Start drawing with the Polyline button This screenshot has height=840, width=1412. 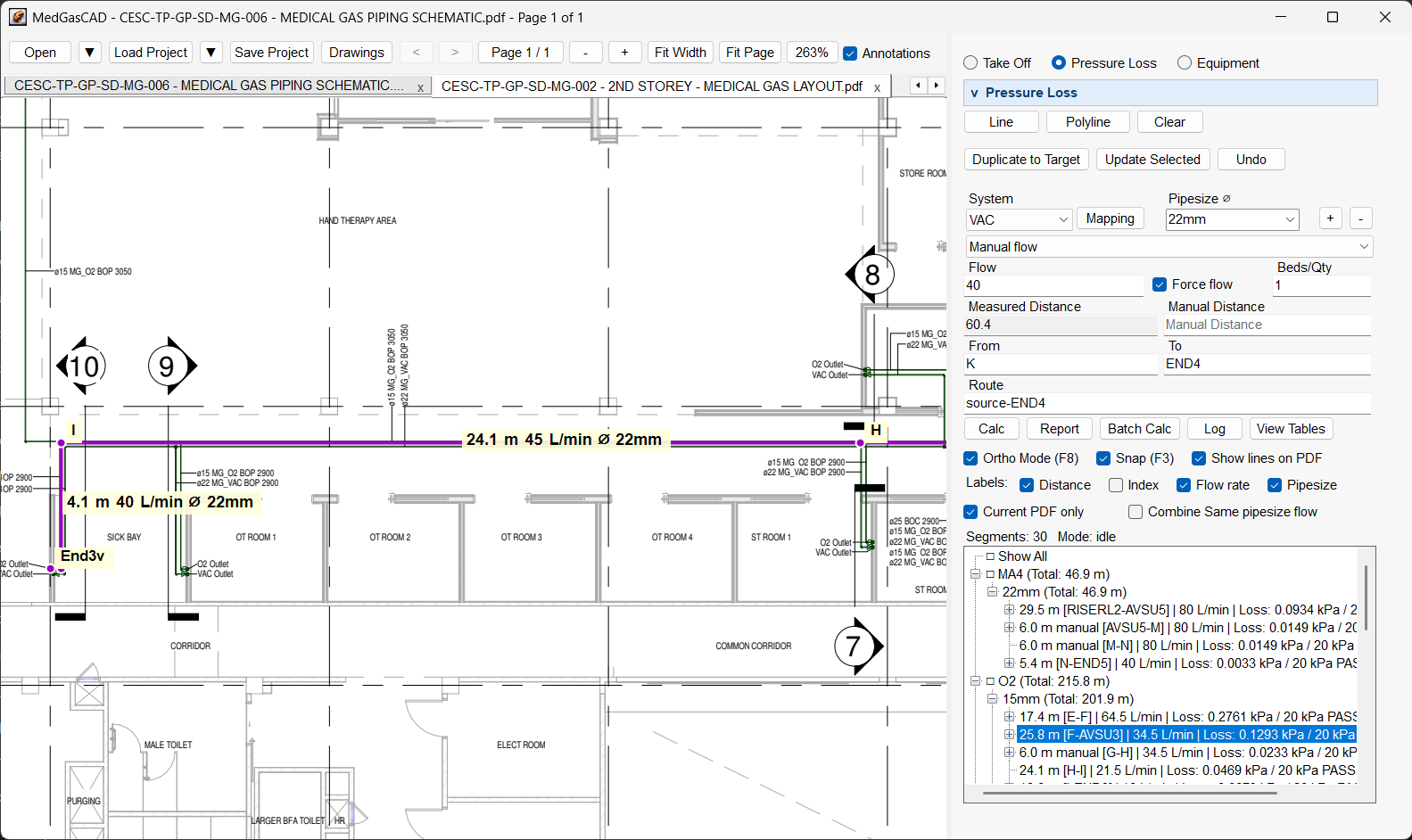point(1088,122)
